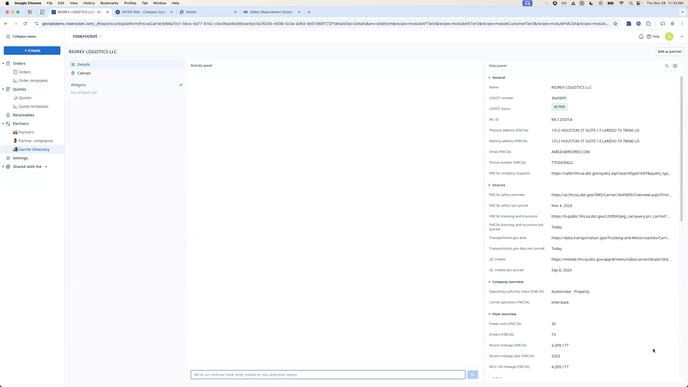
Task: Open Chrome extensions puzzle icon
Action: pyautogui.click(x=648, y=24)
